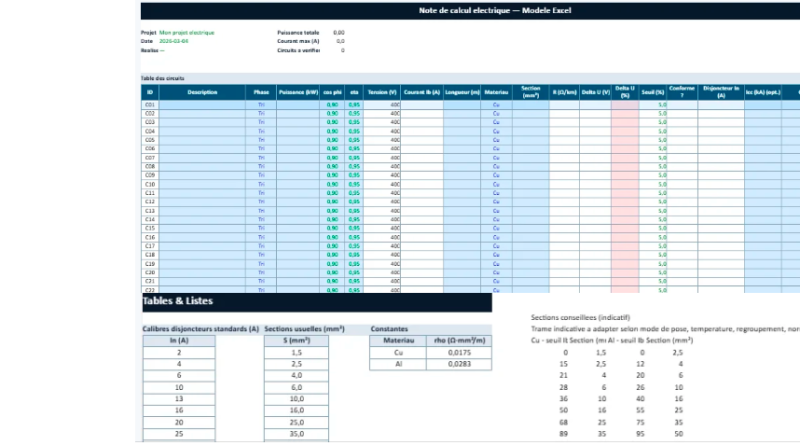Select the Phase 'Tri' cell in row C08

point(261,166)
